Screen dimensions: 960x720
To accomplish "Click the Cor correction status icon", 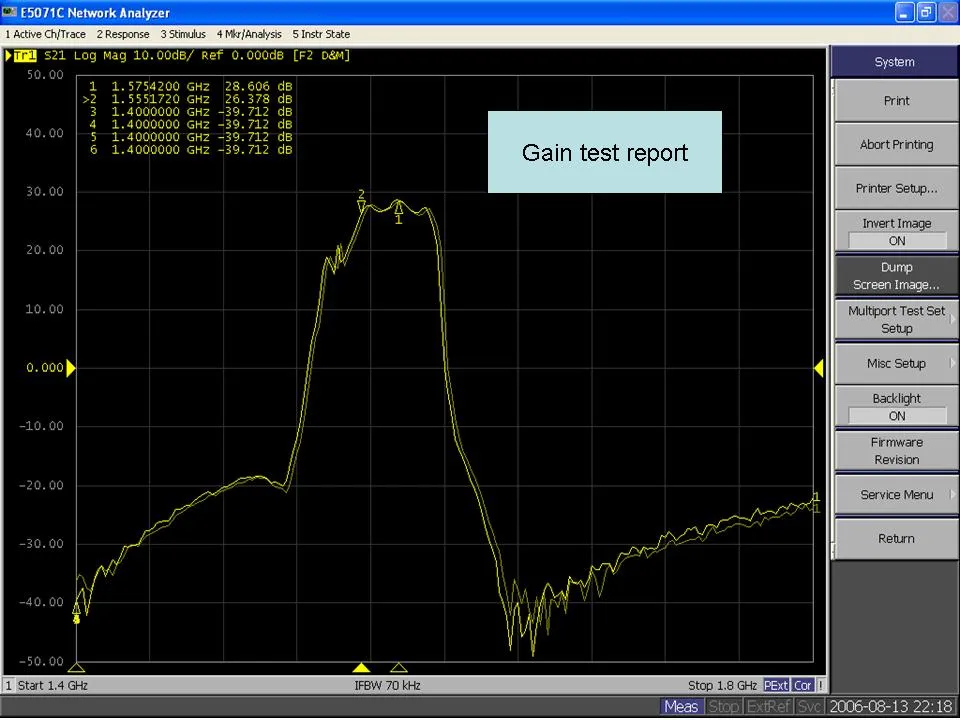I will click(802, 685).
